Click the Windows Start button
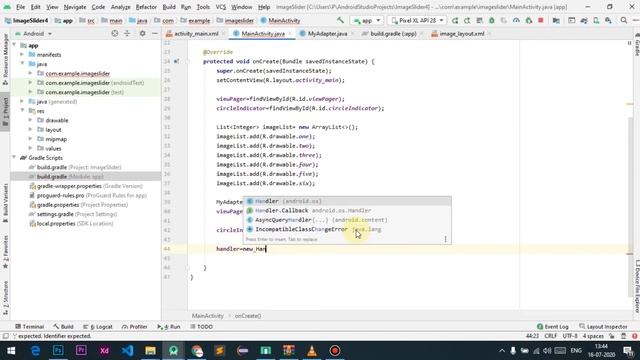640x360 pixels. 11,351
